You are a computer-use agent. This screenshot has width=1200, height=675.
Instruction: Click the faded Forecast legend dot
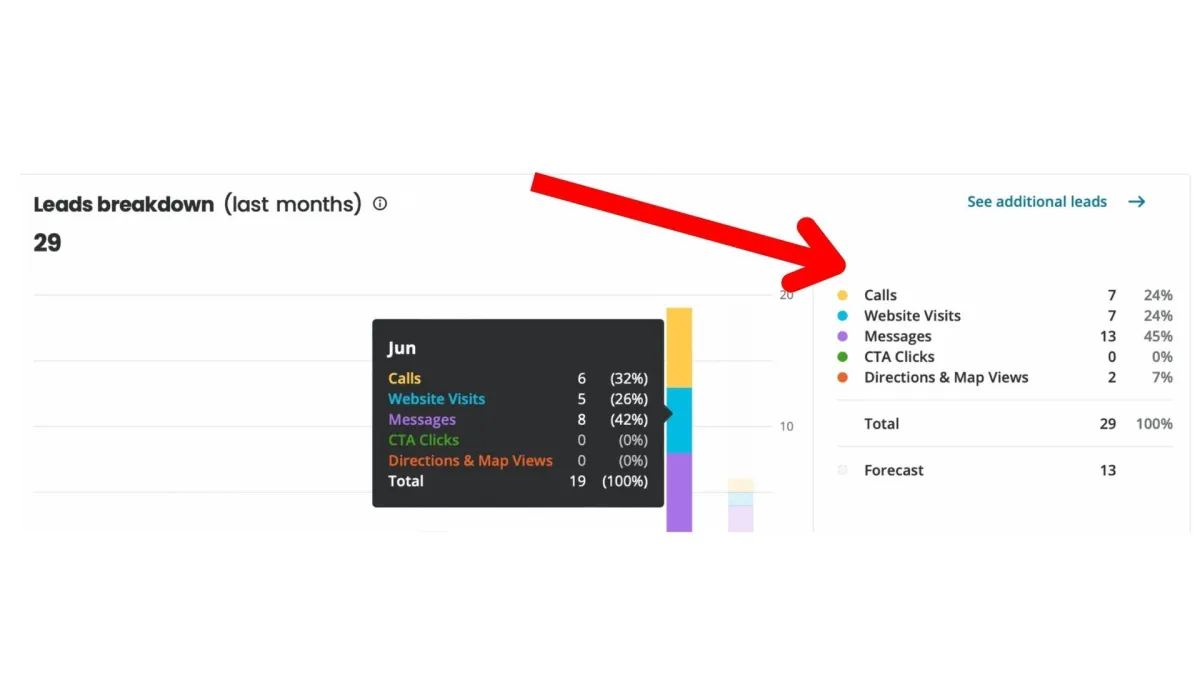coord(842,470)
